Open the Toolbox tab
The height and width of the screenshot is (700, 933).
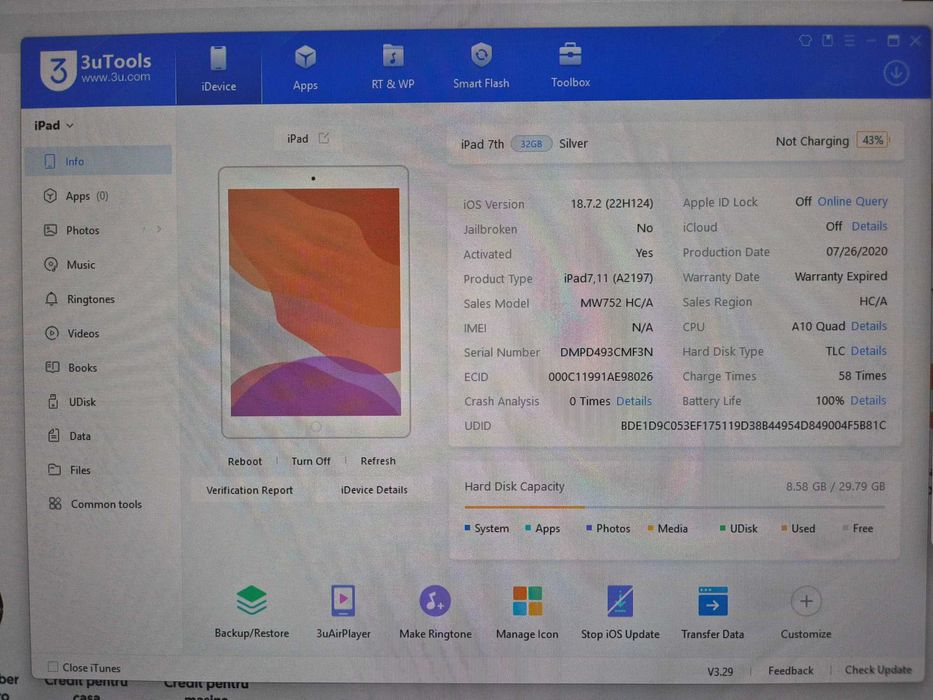pos(570,65)
